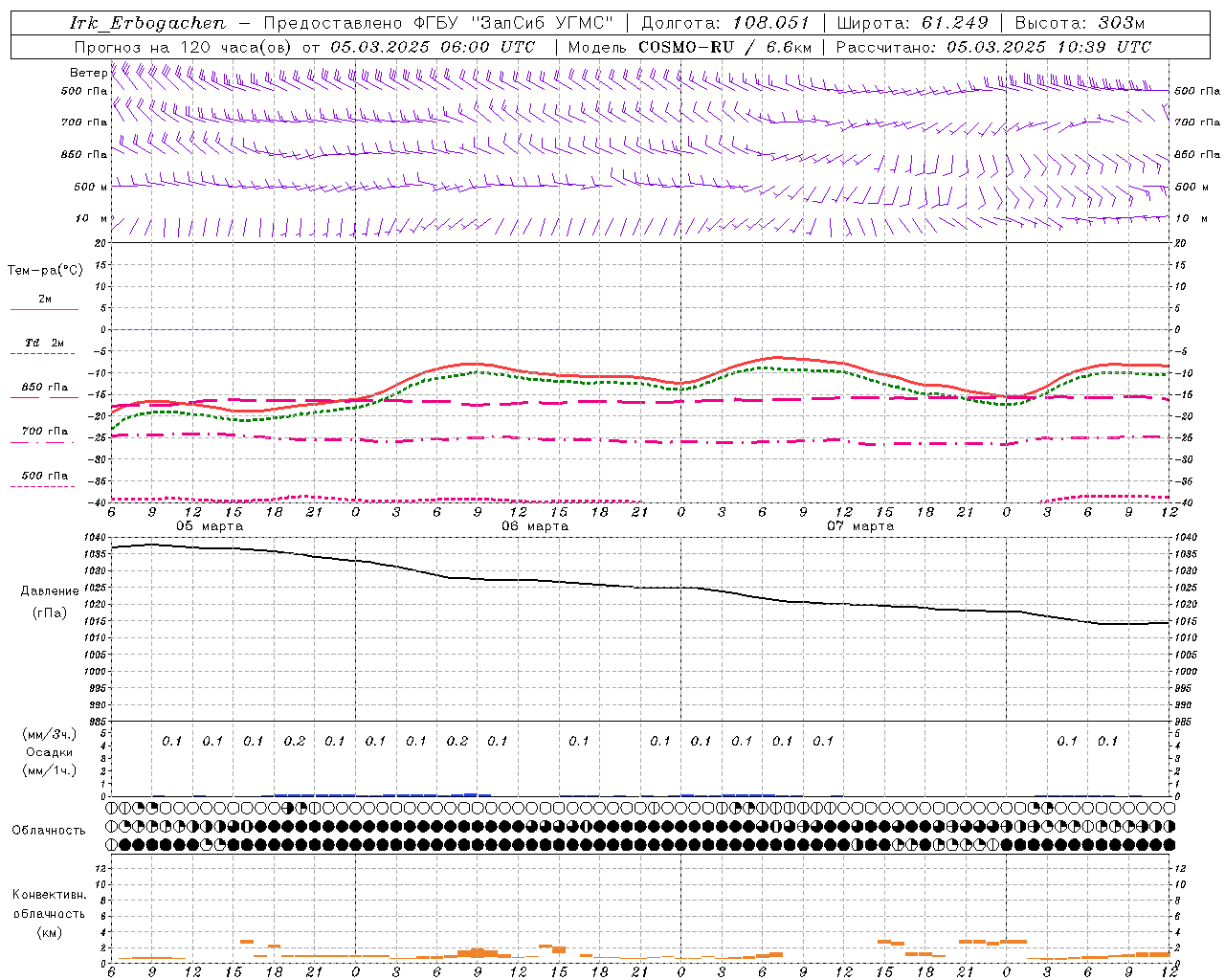The height and width of the screenshot is (980, 1225).
Task: Click the '500 гПа' temperature legend entry
Action: 45,476
